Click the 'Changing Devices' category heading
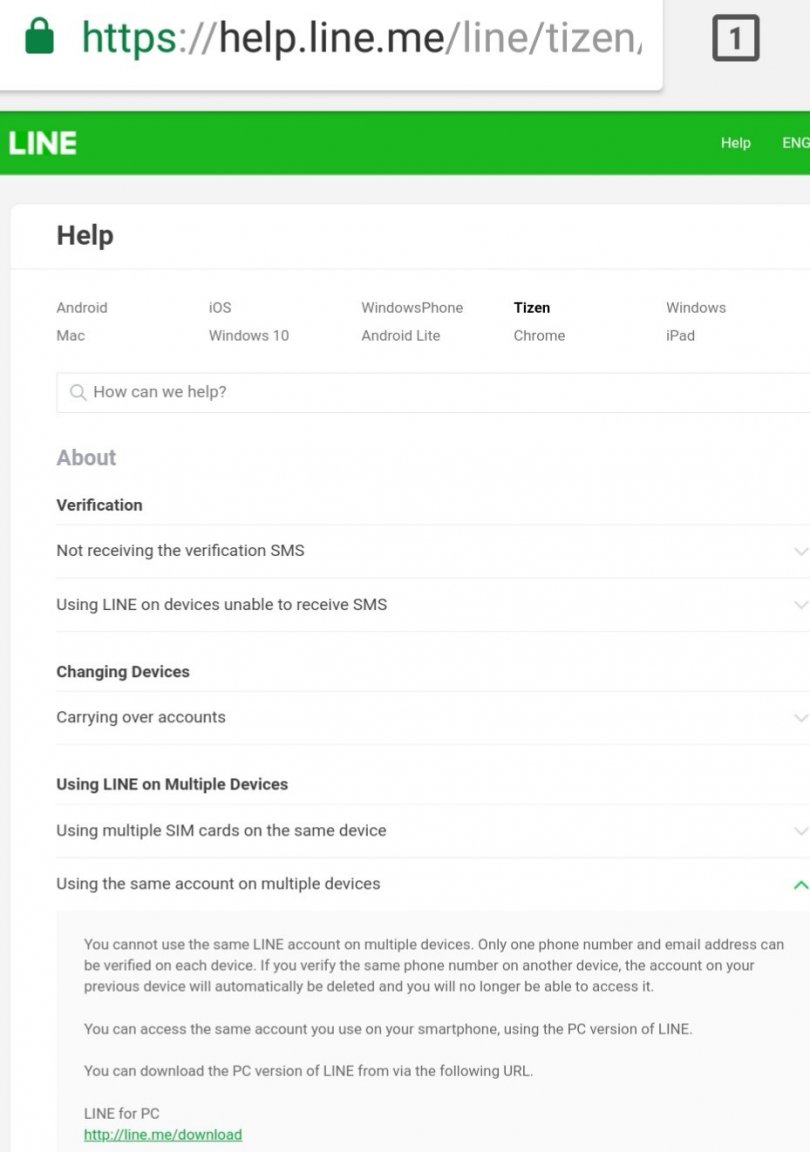 123,672
